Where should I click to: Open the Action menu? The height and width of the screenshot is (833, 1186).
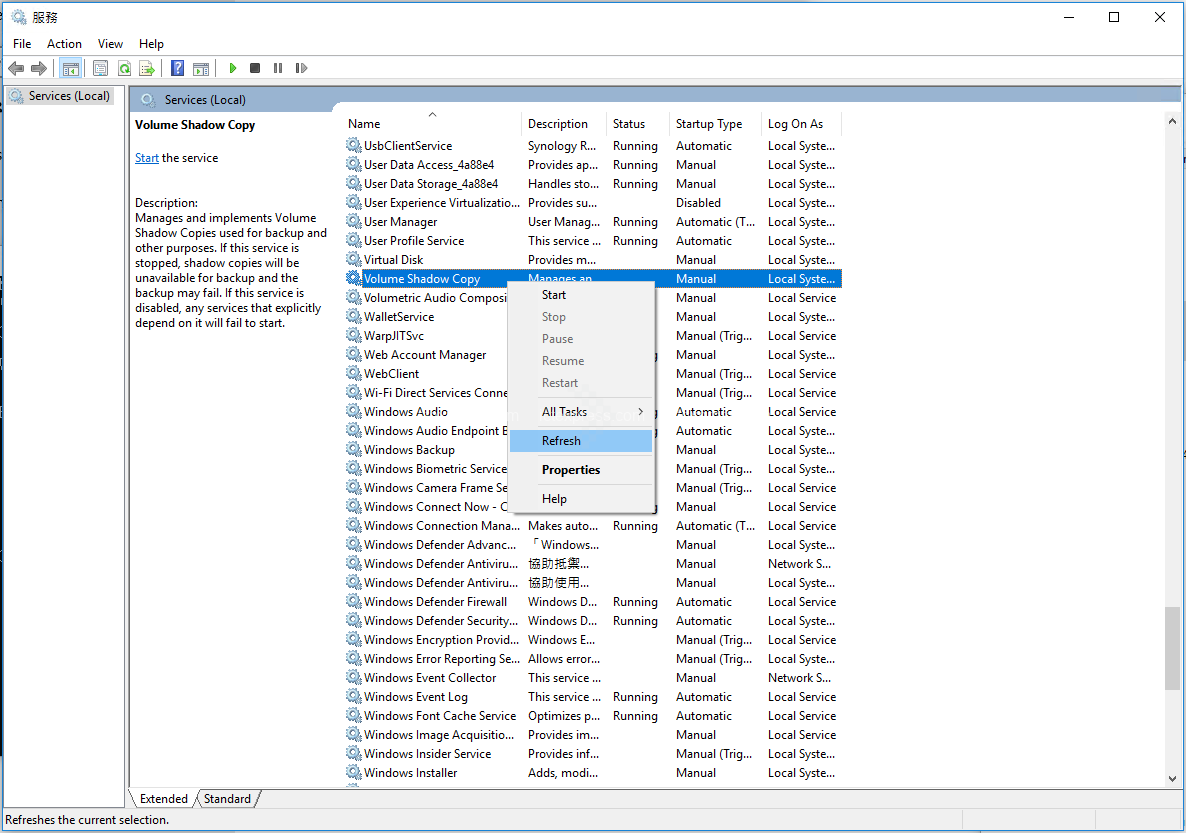point(64,44)
